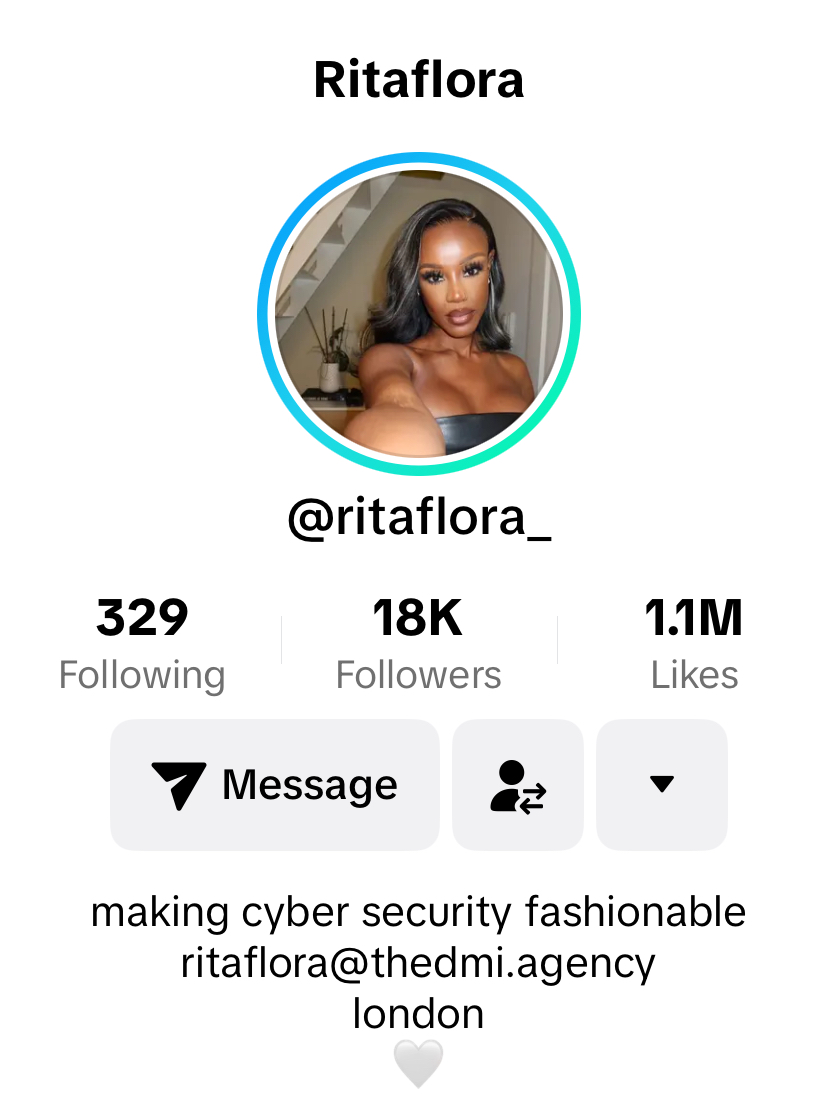Screen dimensions: 814x1114
Task: Click the Ritaflora display name title
Action: (419, 80)
